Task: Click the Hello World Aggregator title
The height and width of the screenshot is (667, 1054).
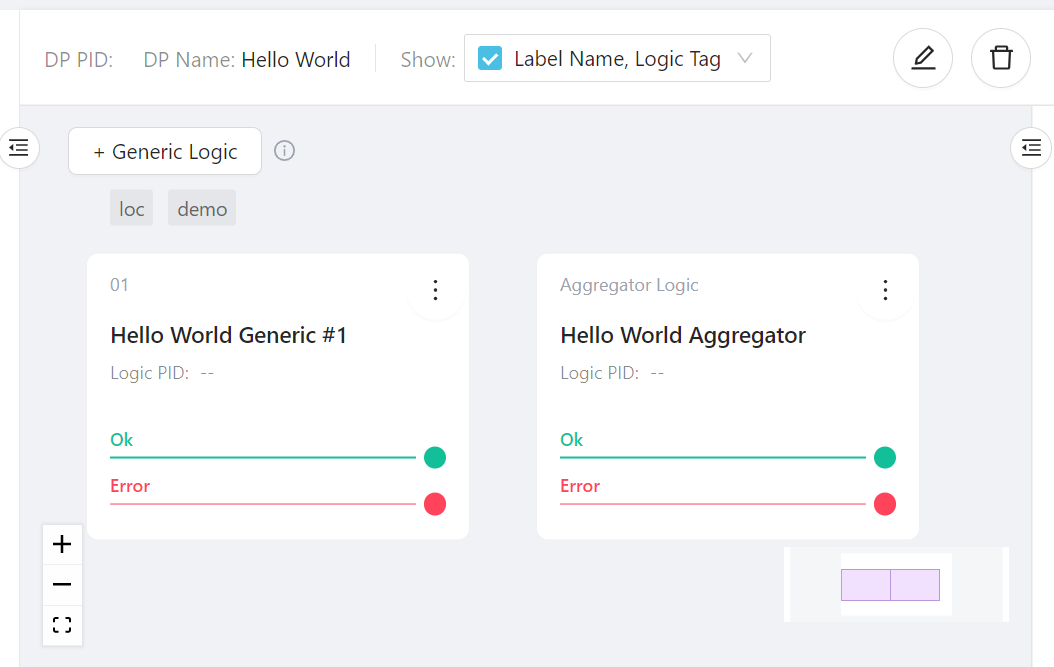Action: 682,335
